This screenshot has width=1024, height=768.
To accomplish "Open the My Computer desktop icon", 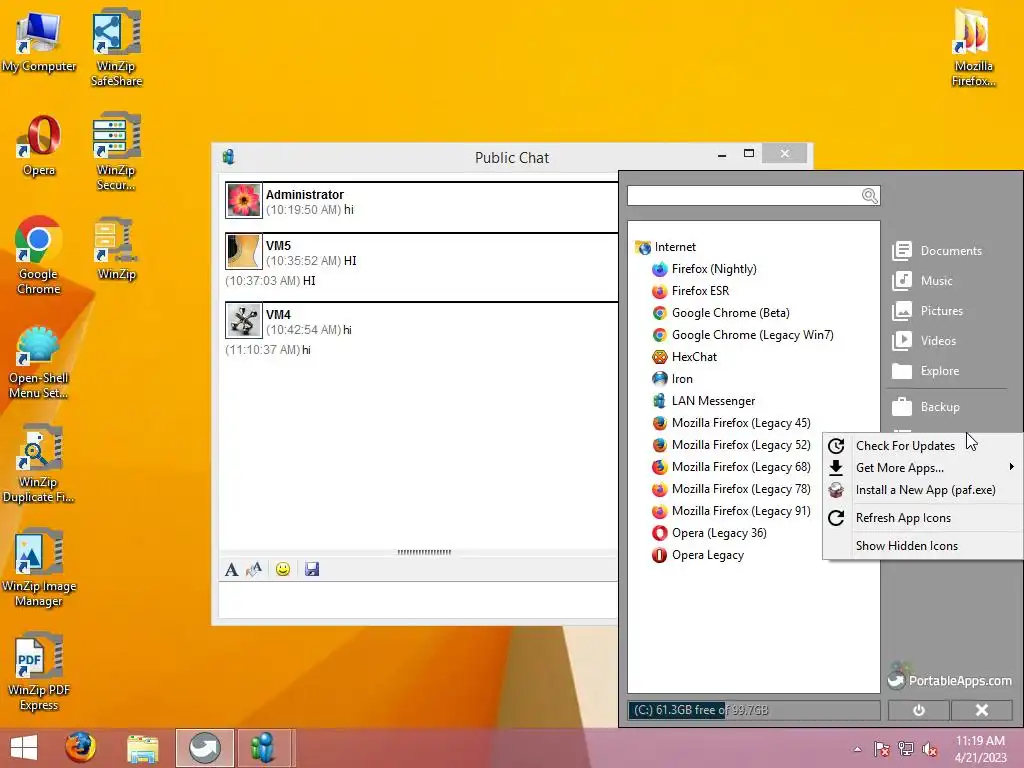I will [x=39, y=42].
